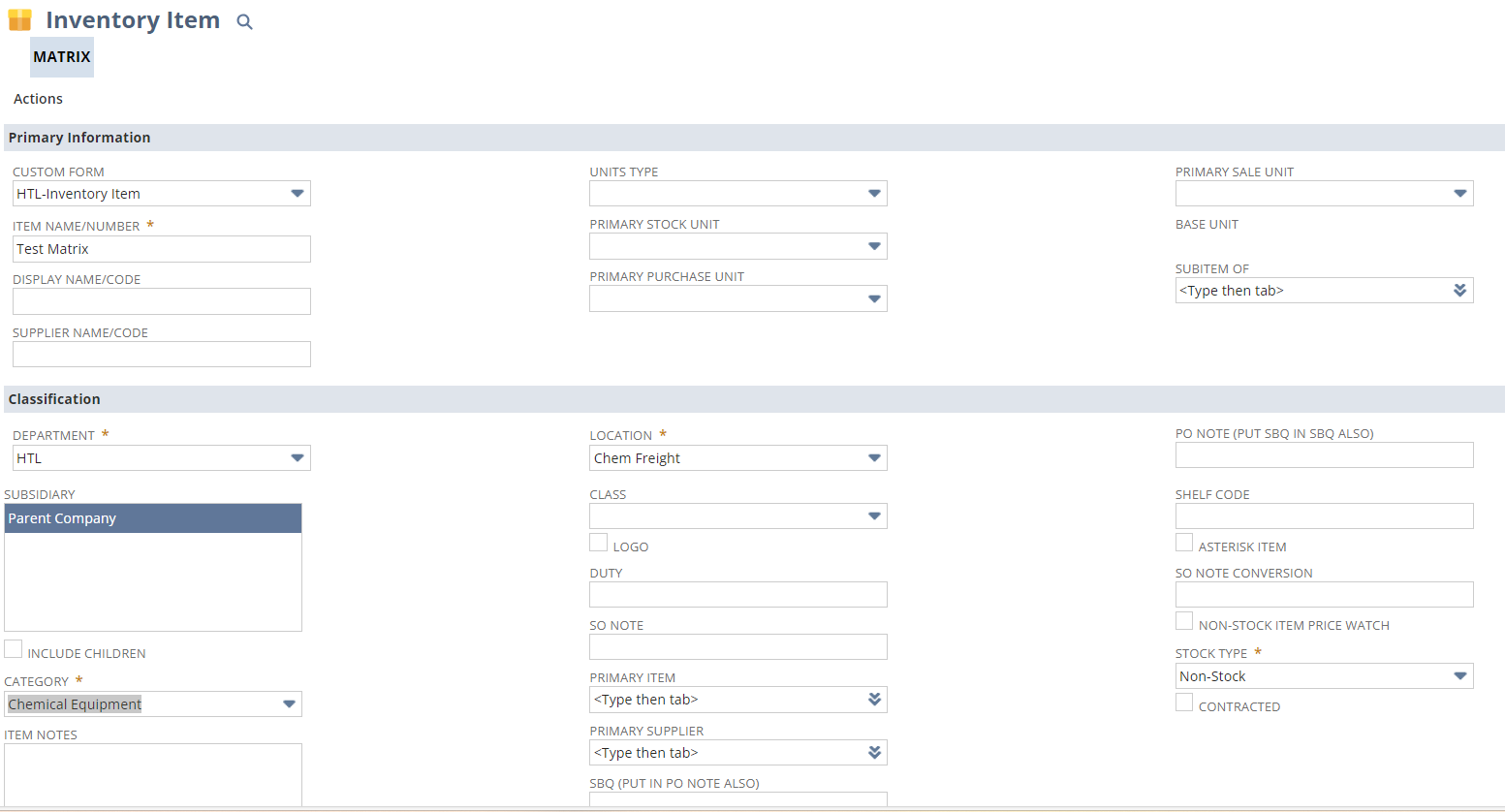Click the search magnifier beside Inventory Item

click(244, 22)
